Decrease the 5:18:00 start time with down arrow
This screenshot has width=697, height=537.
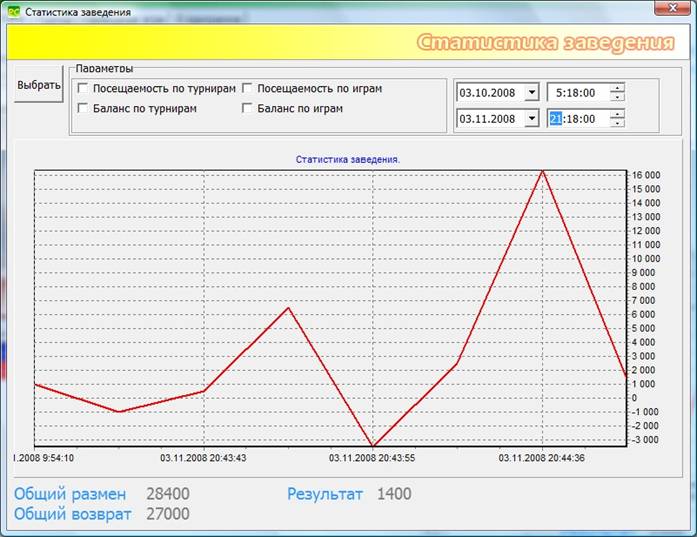pyautogui.click(x=617, y=98)
